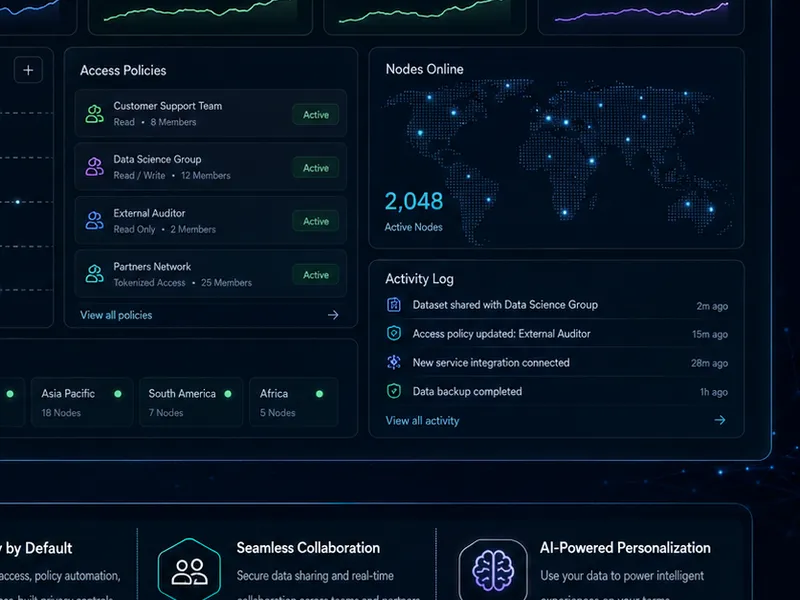Screen dimensions: 800x600
Task: Click Partners Network group icon
Action: [x=94, y=274]
